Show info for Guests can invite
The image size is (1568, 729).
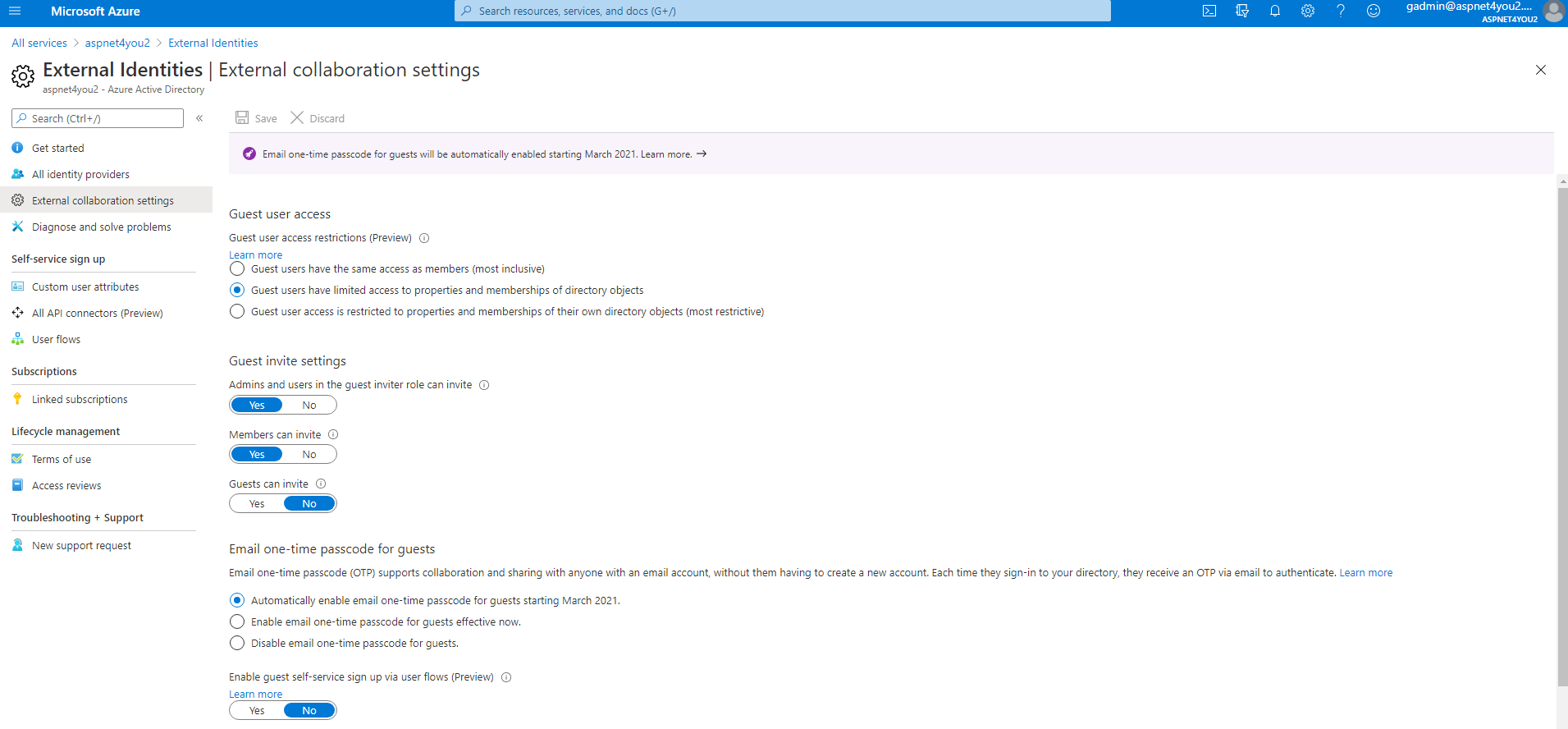tap(321, 484)
